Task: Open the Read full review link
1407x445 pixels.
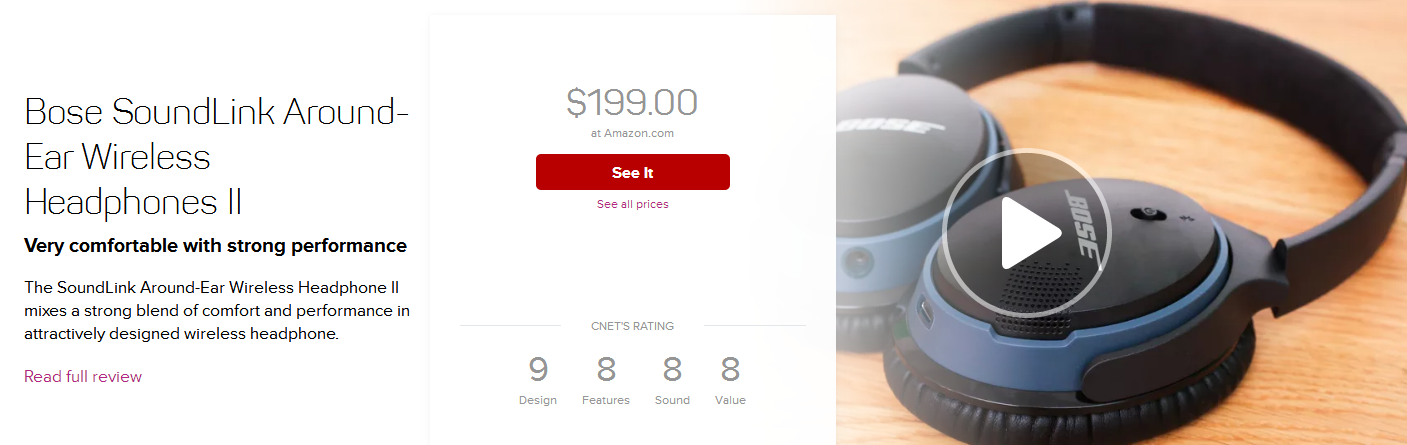Action: pos(83,376)
